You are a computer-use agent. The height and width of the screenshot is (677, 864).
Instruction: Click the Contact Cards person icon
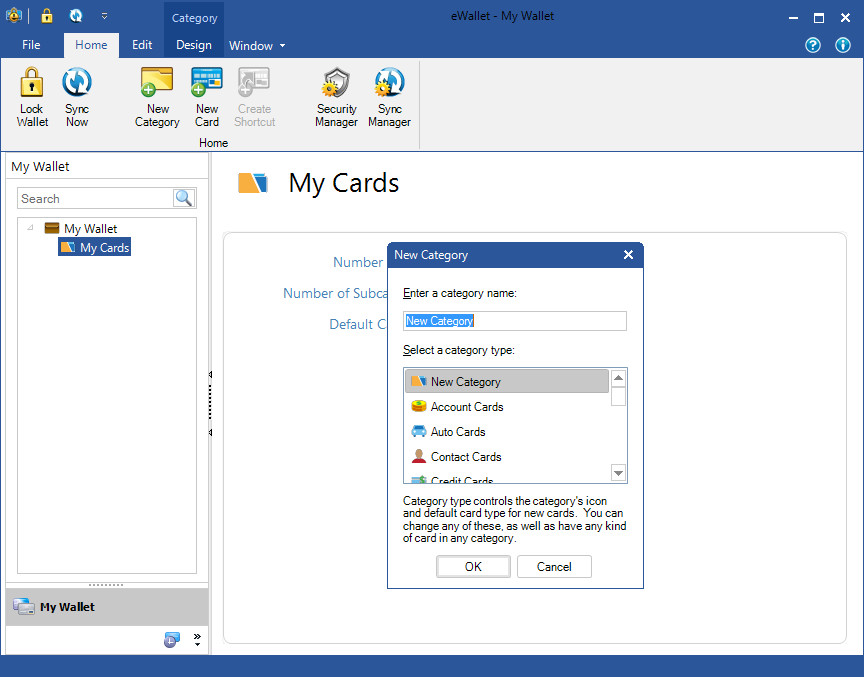pos(419,456)
